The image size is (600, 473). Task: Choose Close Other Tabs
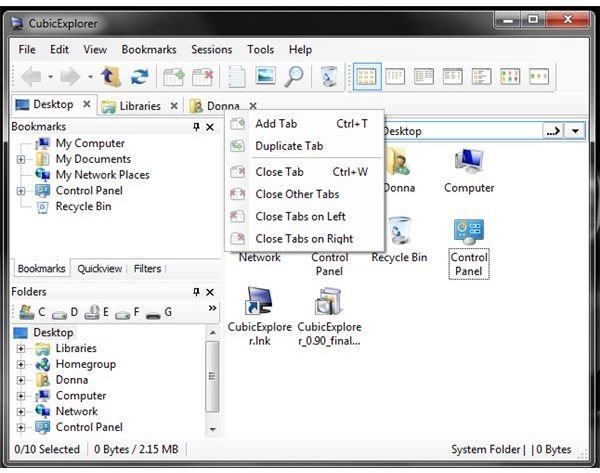(x=305, y=194)
